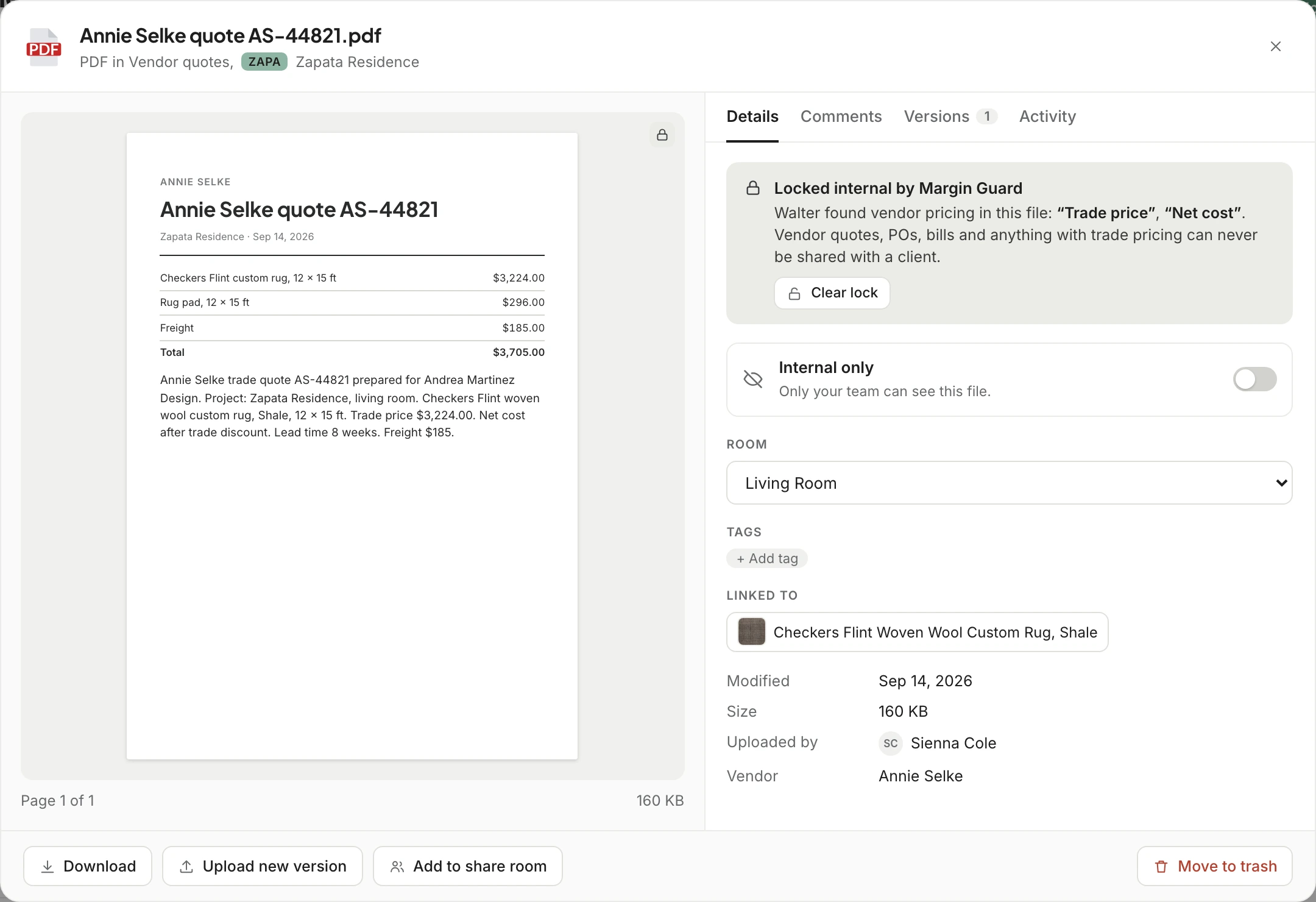Click the PDF page preview document
This screenshot has height=902, width=1316.
(352, 446)
